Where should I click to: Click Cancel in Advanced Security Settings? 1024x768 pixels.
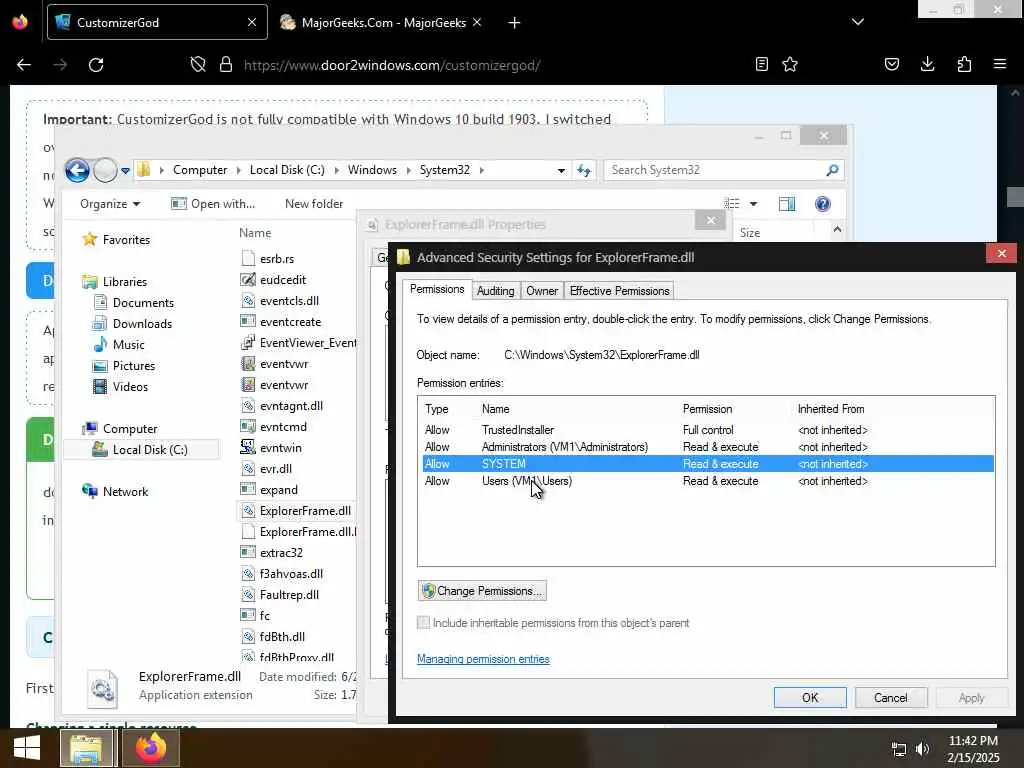[x=891, y=697]
